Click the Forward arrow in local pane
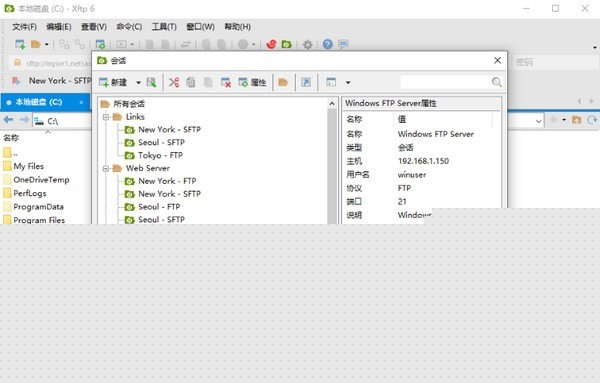600x383 pixels. click(x=24, y=120)
